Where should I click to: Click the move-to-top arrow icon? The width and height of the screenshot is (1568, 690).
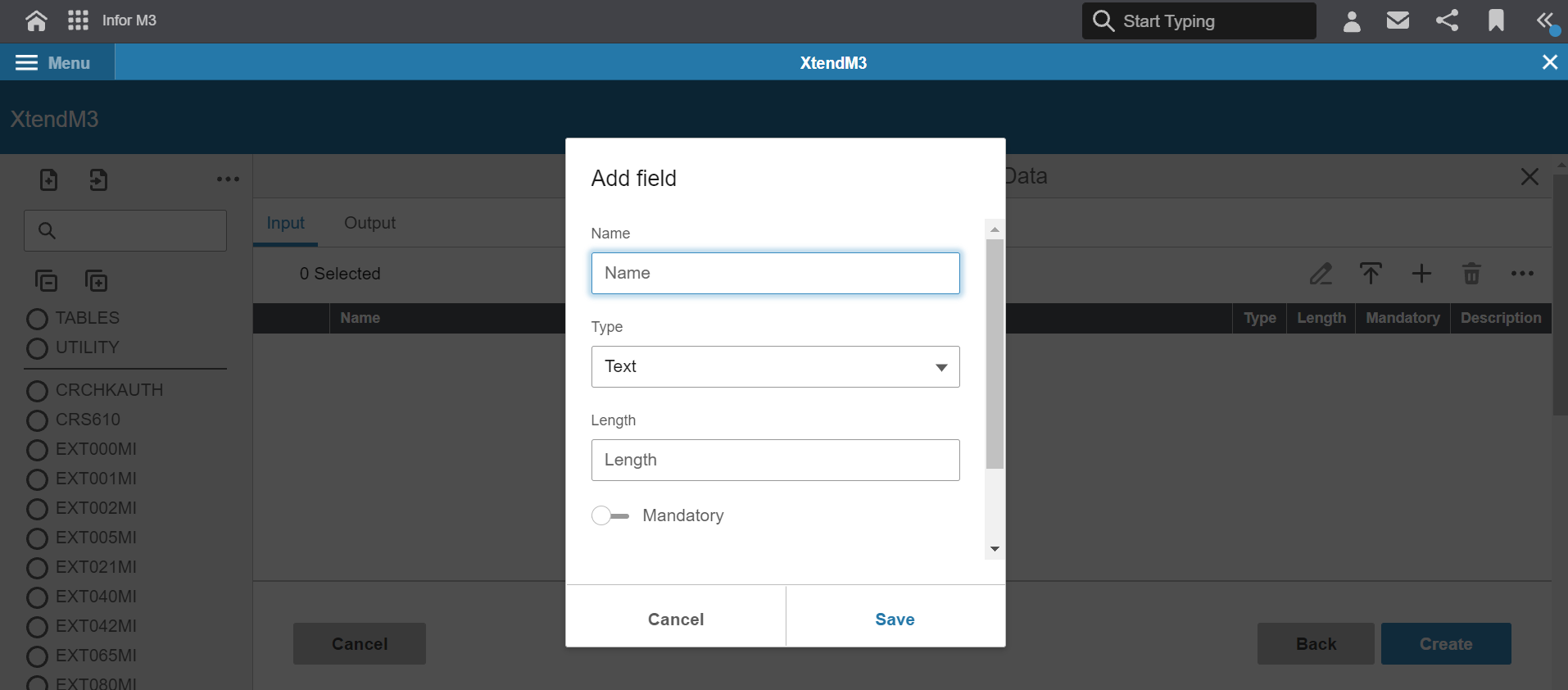coord(1371,274)
